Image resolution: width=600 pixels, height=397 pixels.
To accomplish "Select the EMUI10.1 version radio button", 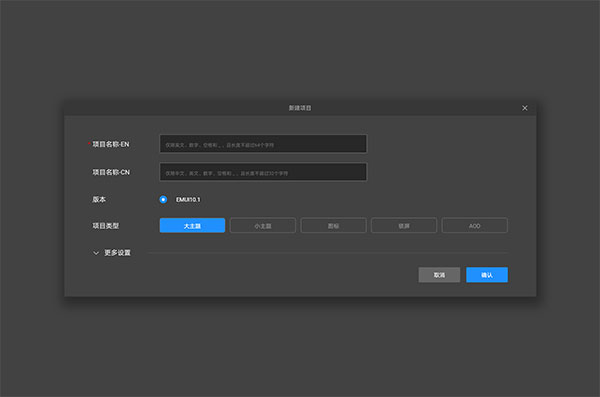I will [163, 199].
